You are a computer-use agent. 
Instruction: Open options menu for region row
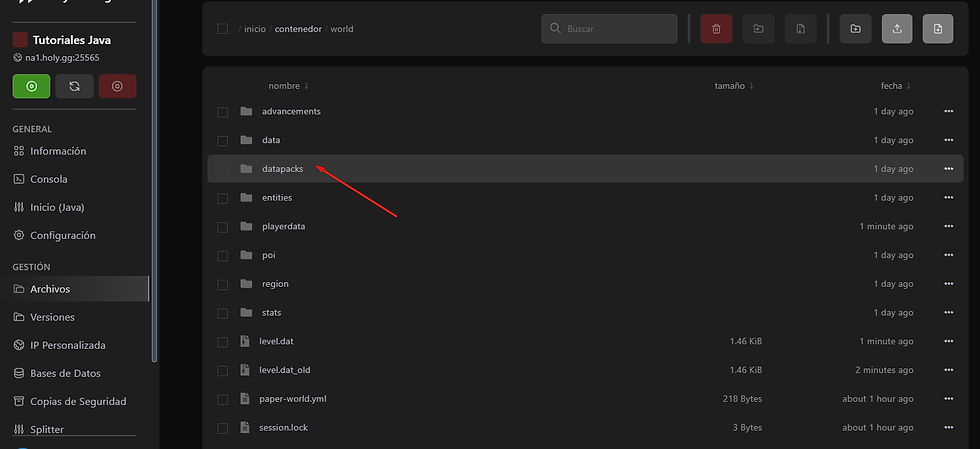point(949,284)
